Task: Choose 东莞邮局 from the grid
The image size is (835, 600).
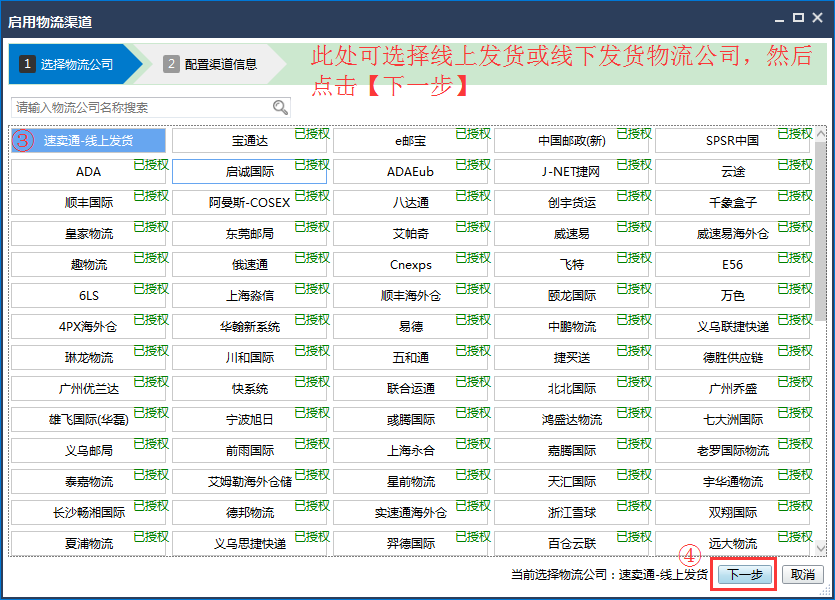Action: 249,233
